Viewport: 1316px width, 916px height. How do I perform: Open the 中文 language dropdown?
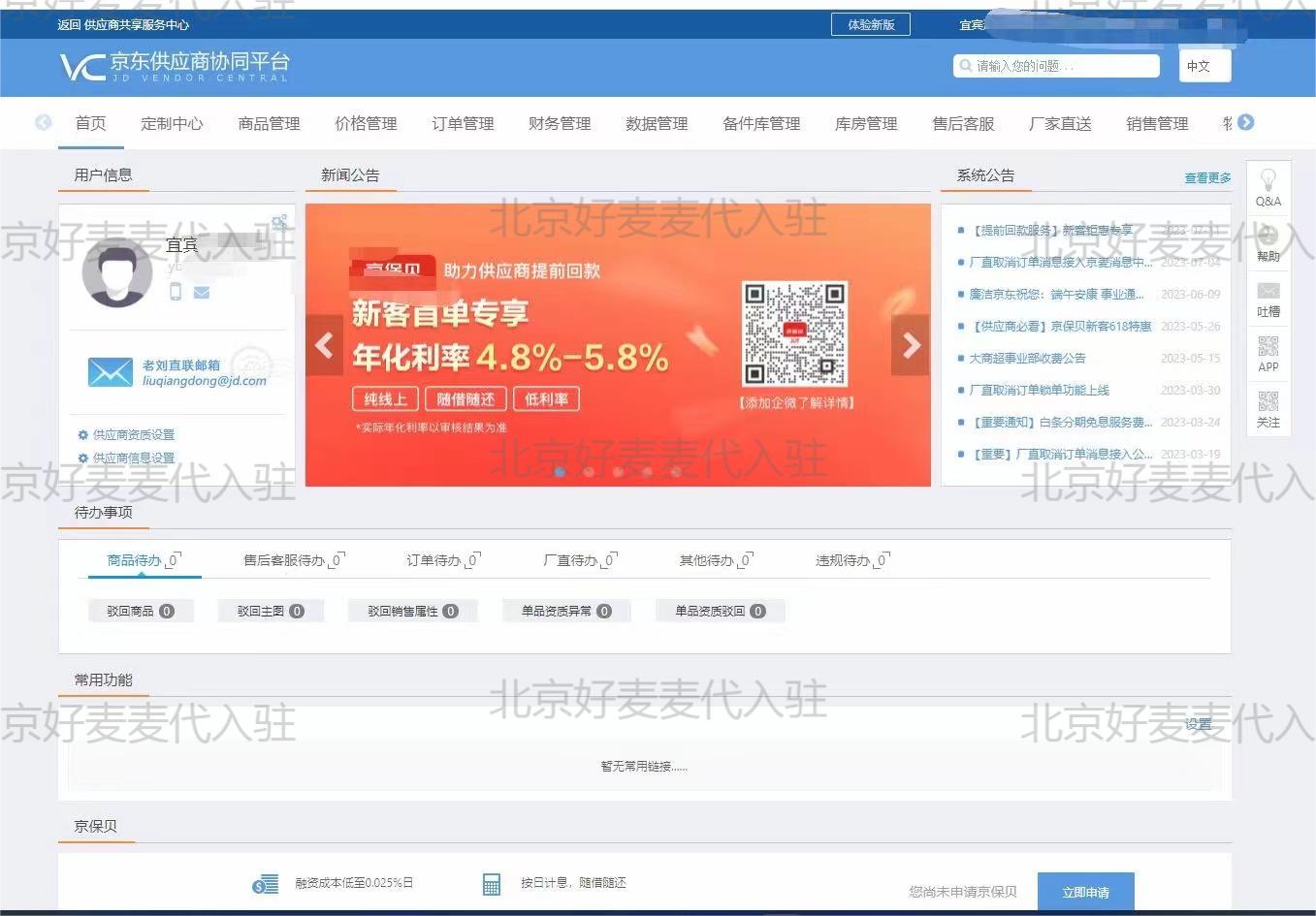point(1205,66)
